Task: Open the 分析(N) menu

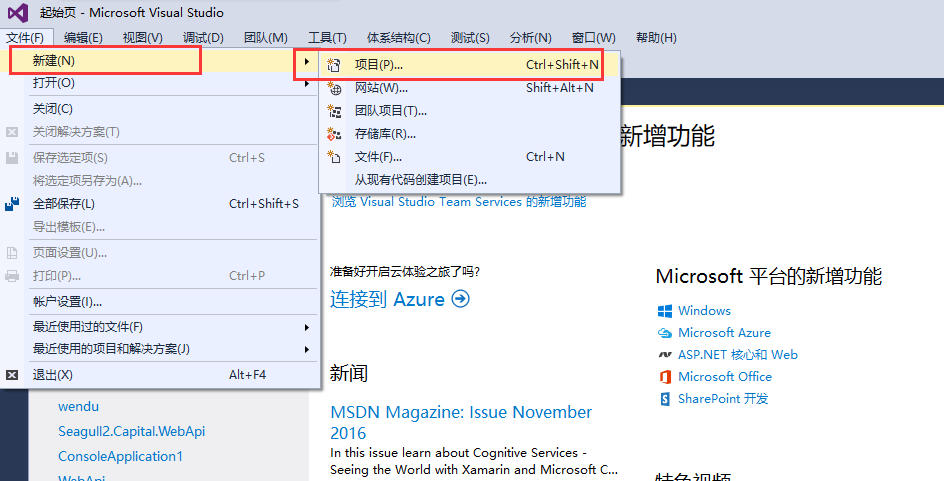Action: [530, 37]
